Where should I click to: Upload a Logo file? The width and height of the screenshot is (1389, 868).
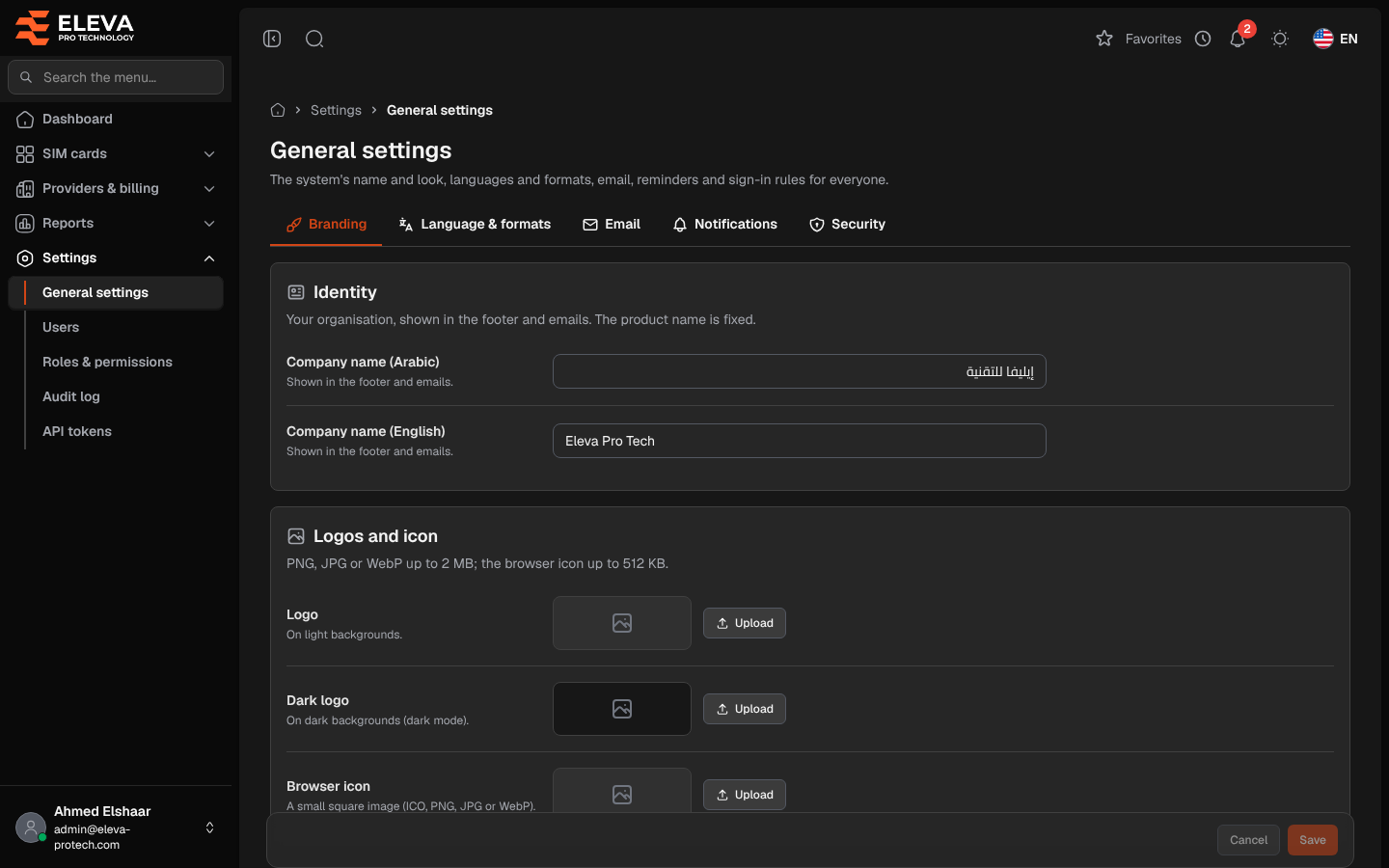point(745,623)
